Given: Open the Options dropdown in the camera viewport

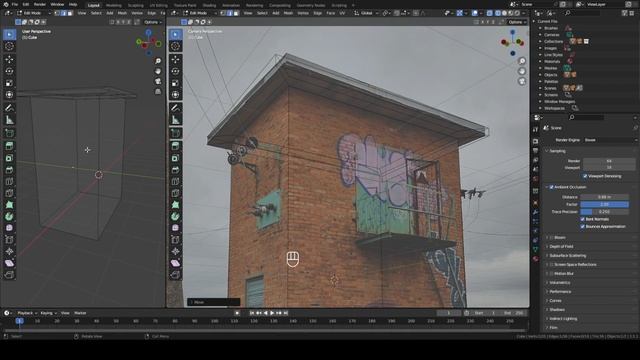Looking at the screenshot, I should [x=518, y=22].
